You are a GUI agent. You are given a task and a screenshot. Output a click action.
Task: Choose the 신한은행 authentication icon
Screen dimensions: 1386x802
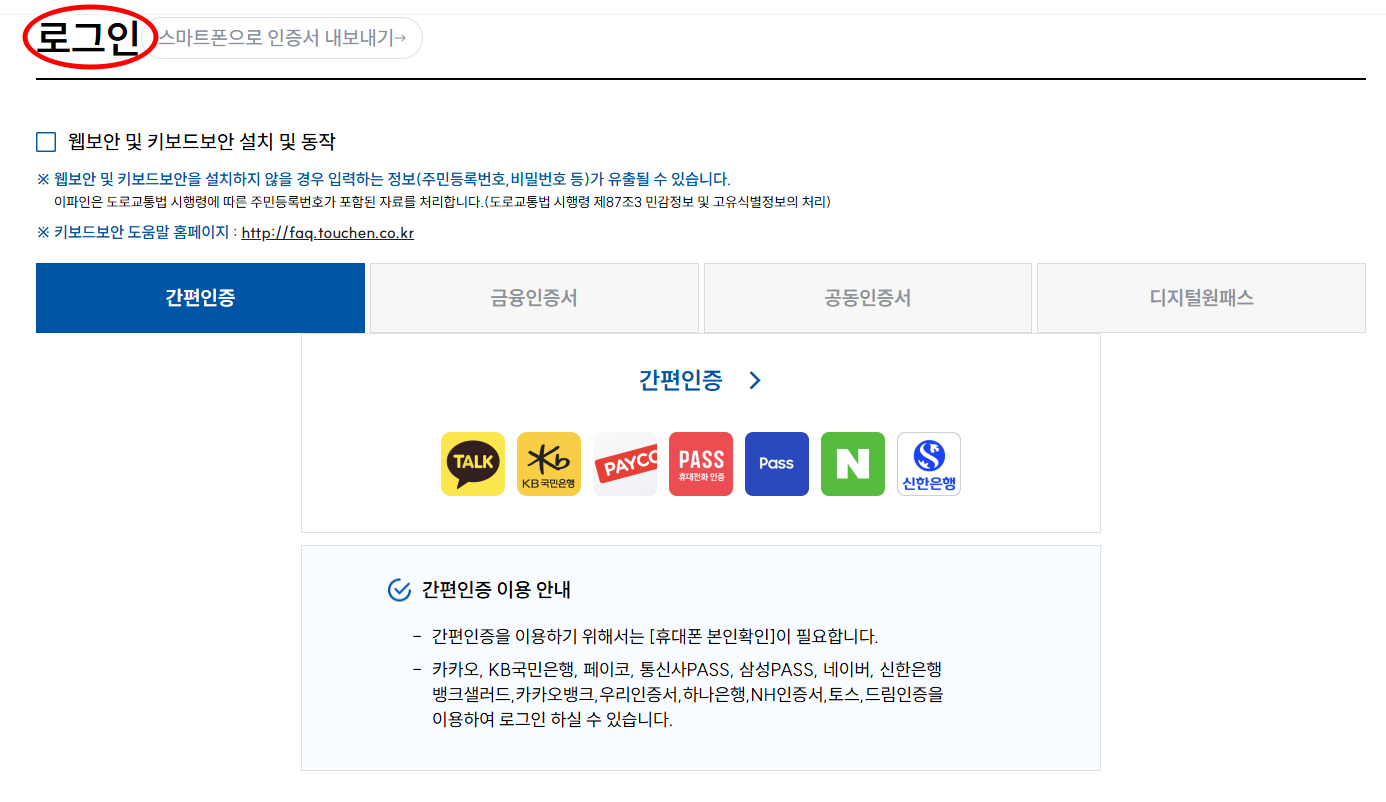click(x=928, y=463)
